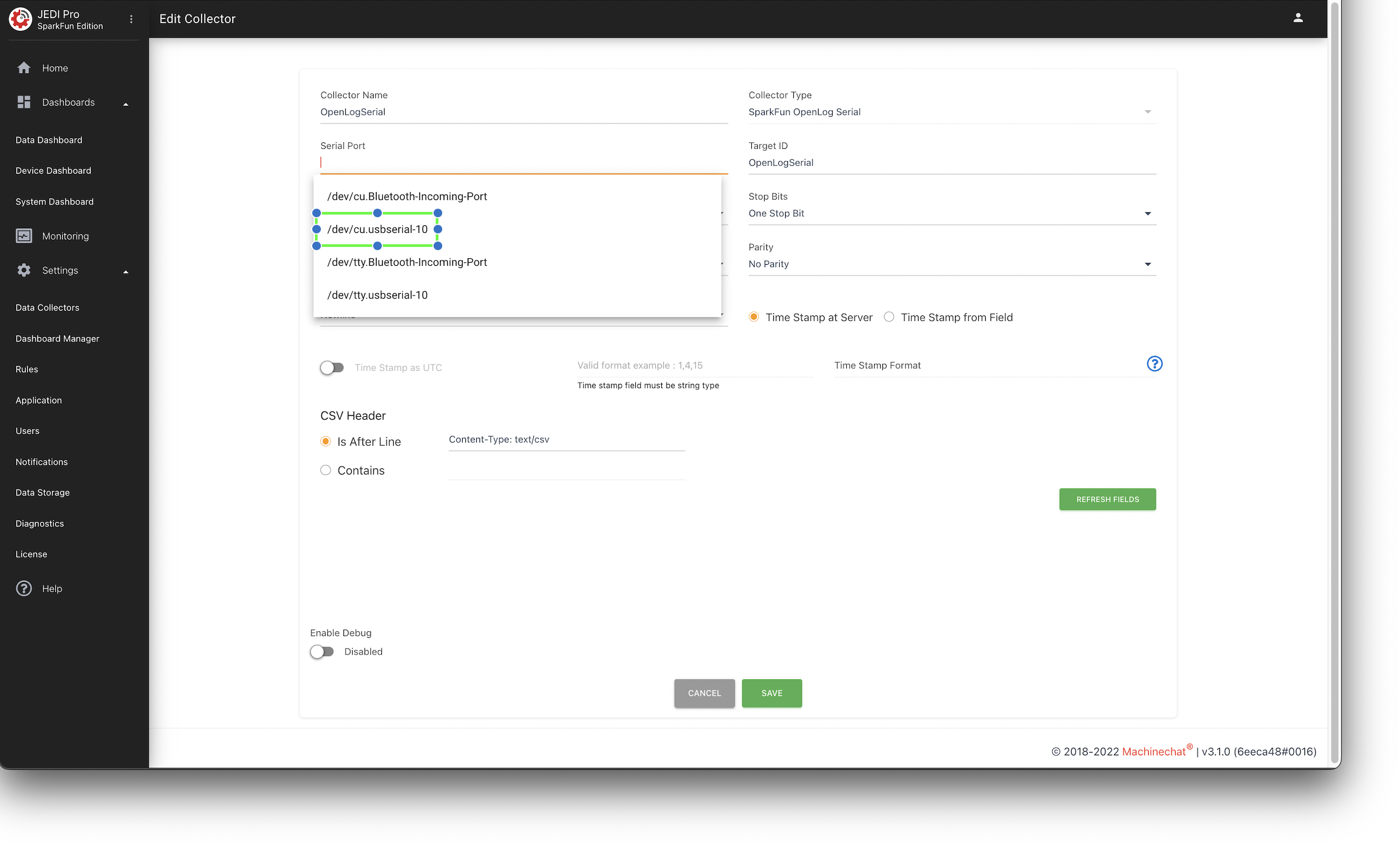Image resolution: width=1400 pixels, height=847 pixels.
Task: Open Rules settings page
Action: tap(27, 370)
